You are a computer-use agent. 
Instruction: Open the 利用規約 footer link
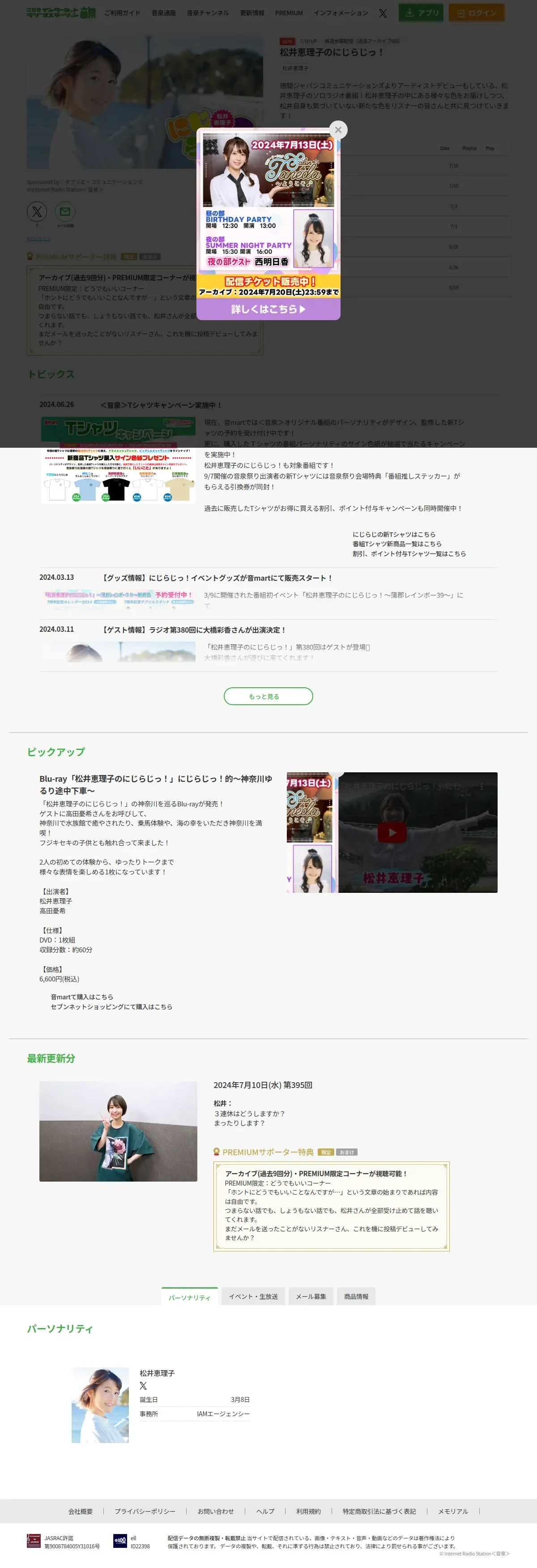[308, 1512]
